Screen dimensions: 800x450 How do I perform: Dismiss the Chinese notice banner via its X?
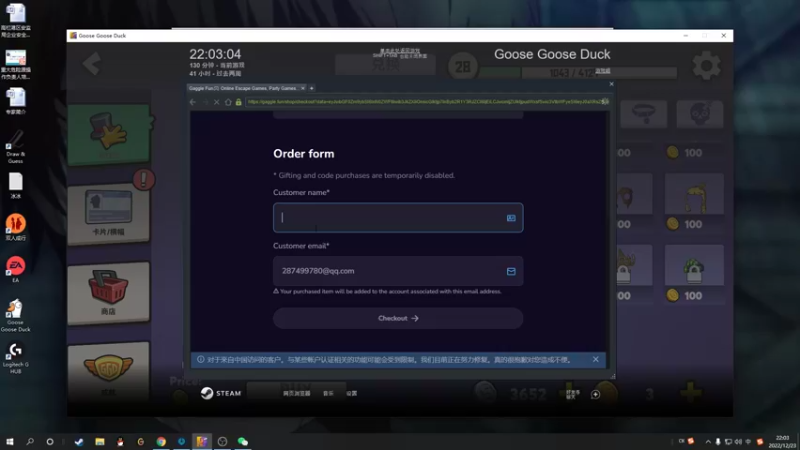click(x=595, y=360)
